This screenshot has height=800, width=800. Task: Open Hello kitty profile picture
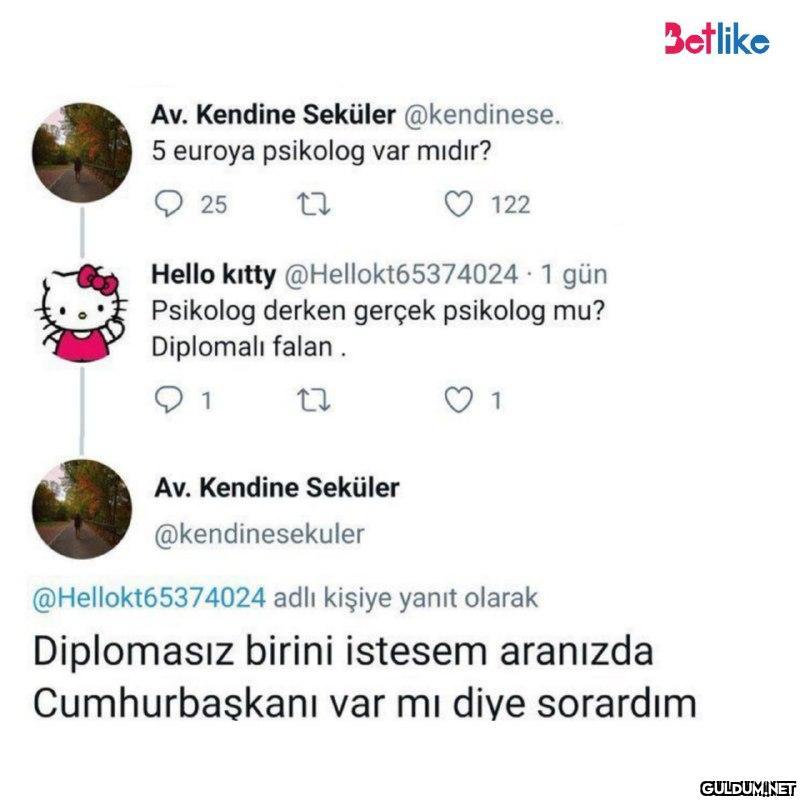[x=82, y=312]
